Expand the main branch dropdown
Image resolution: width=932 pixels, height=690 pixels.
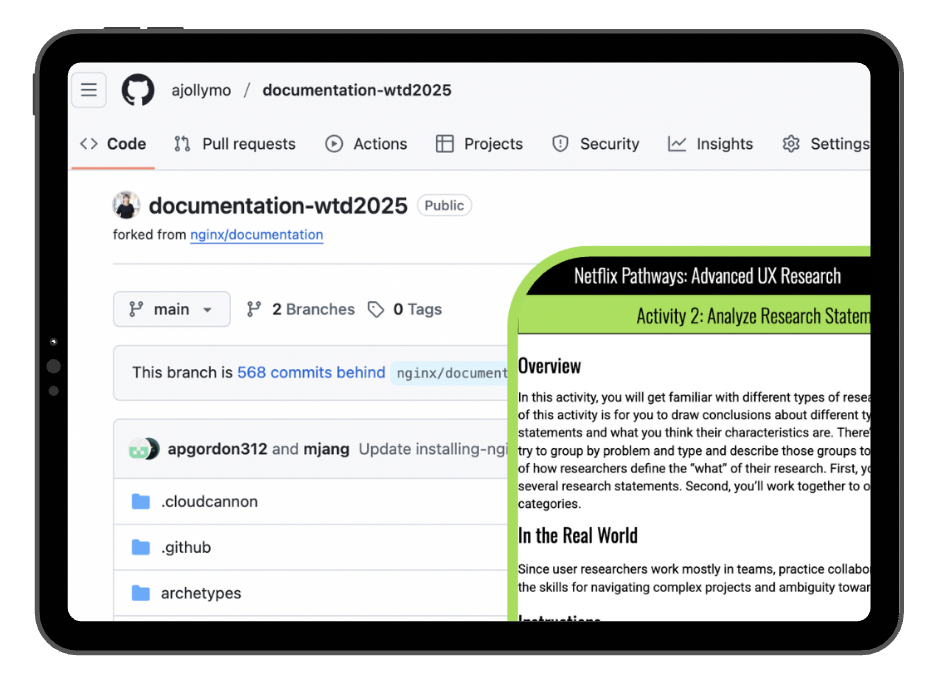pos(172,309)
